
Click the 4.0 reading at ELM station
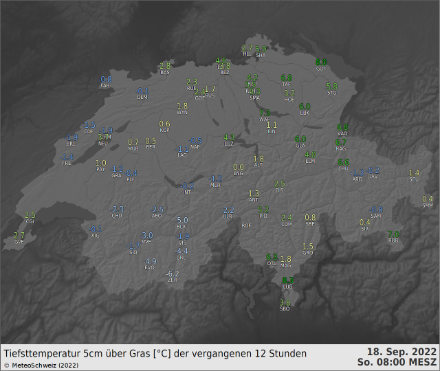pos(310,154)
